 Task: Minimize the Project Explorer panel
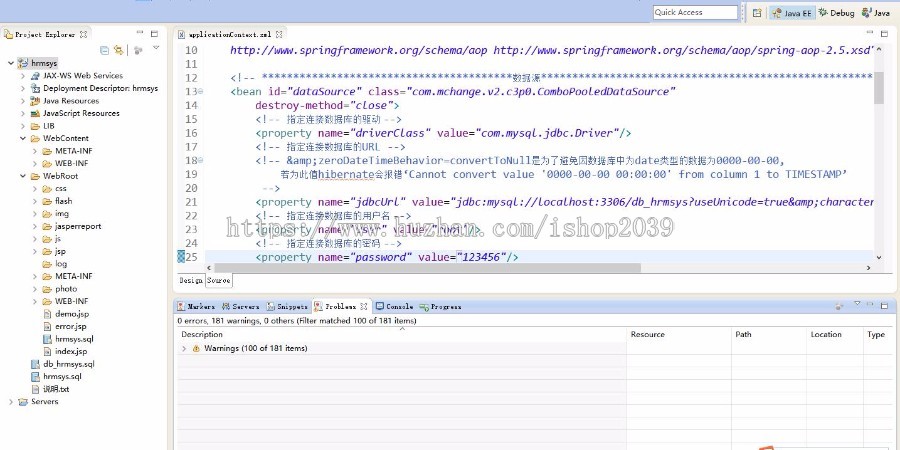140,33
